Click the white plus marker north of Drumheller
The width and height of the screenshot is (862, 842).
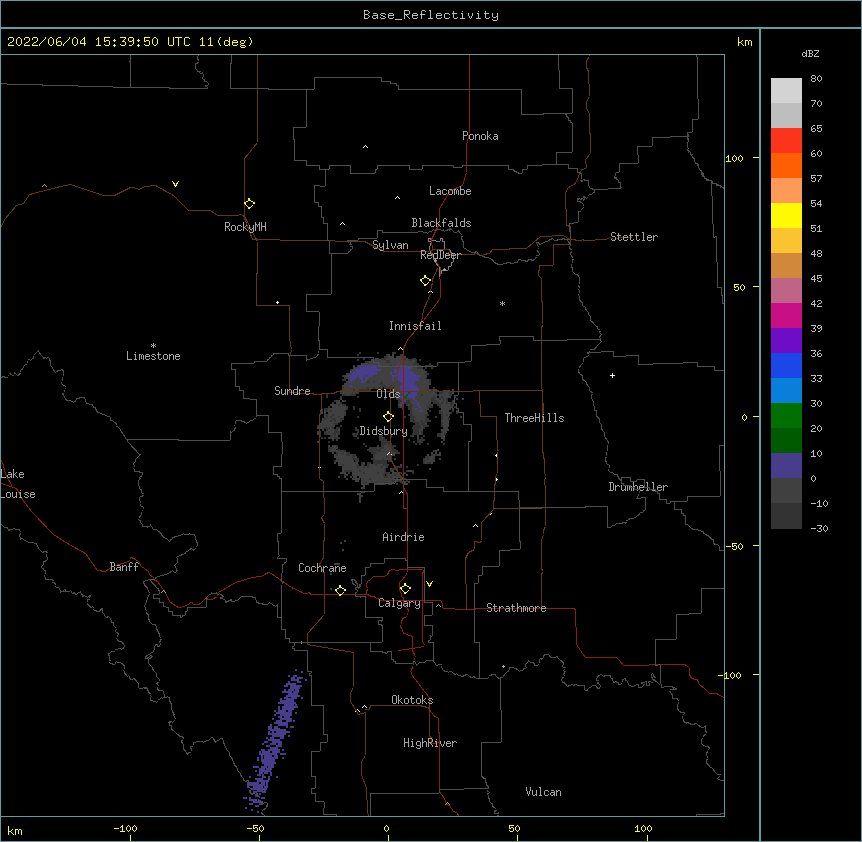[612, 375]
